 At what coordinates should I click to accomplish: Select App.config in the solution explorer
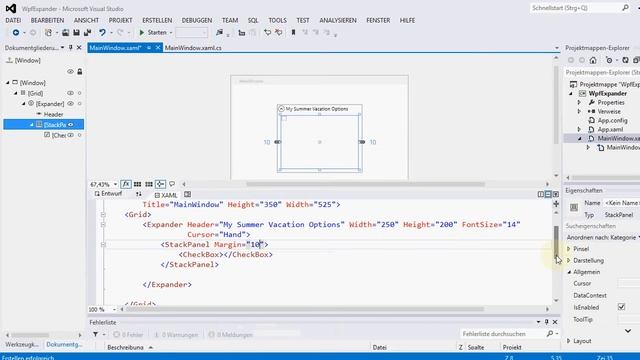[612, 120]
